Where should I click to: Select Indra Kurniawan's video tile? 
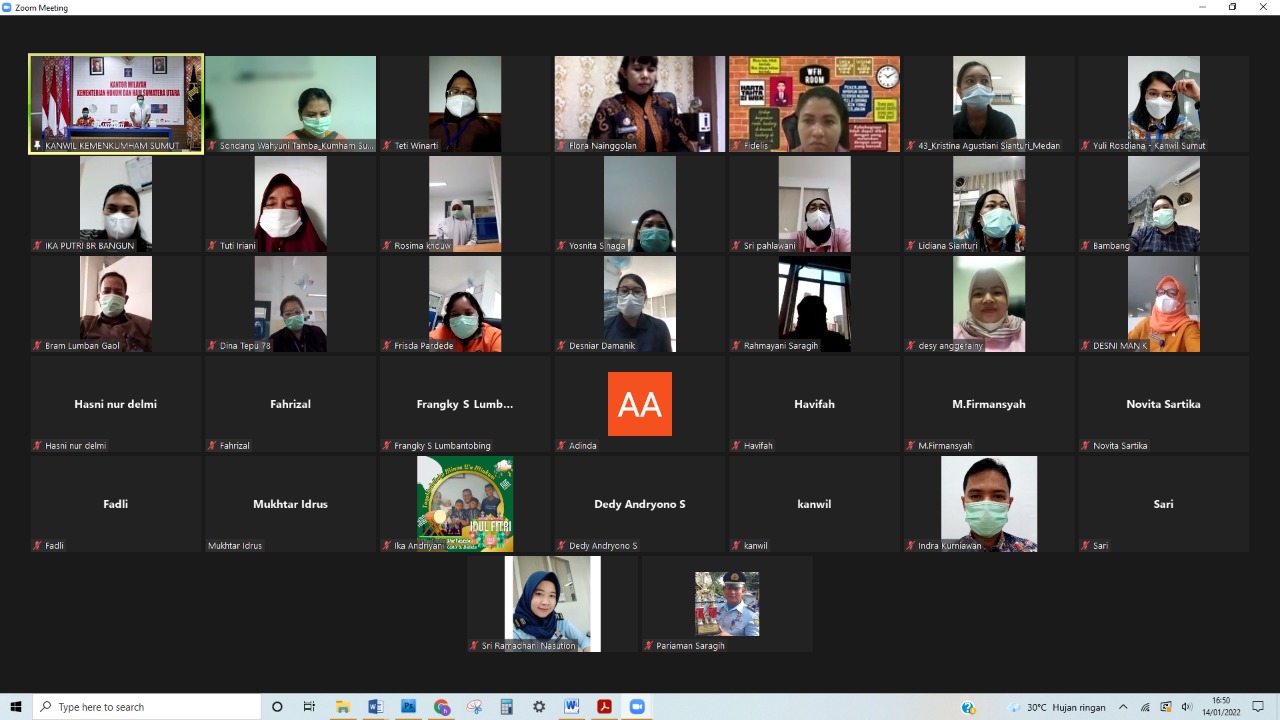pyautogui.click(x=989, y=503)
